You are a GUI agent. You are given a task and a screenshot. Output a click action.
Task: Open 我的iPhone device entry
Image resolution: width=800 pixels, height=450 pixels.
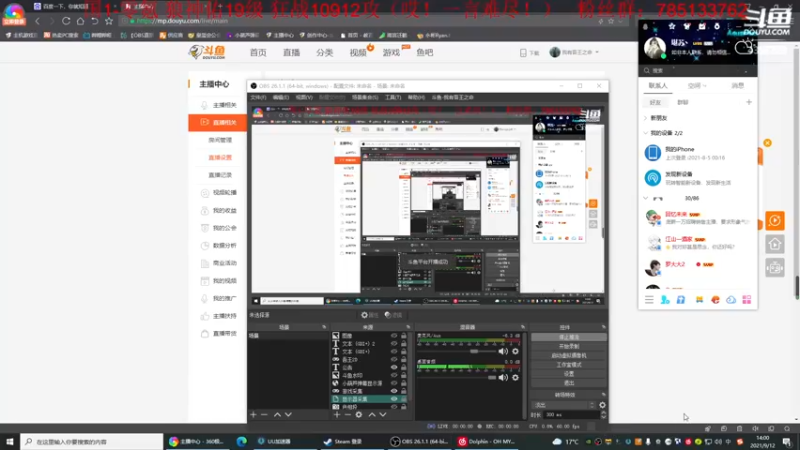(x=697, y=153)
